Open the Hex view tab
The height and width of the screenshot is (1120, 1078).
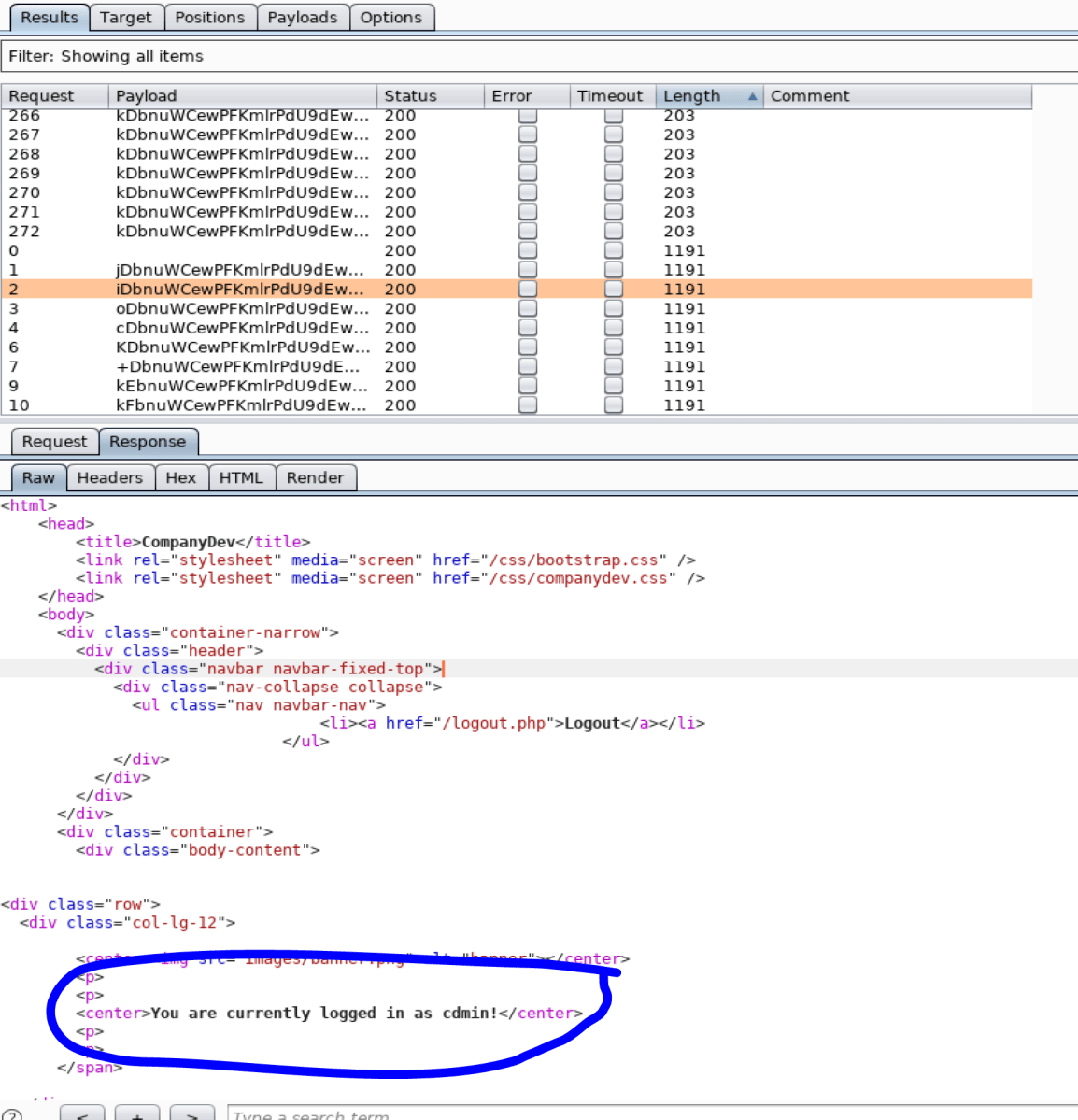[x=181, y=477]
